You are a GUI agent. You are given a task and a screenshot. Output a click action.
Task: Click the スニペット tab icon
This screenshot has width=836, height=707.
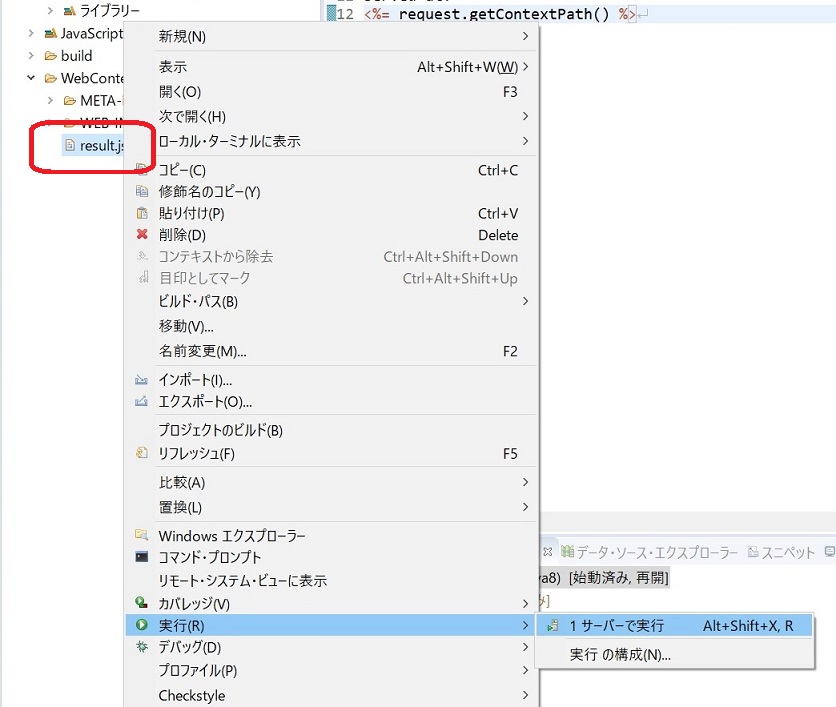coord(753,552)
